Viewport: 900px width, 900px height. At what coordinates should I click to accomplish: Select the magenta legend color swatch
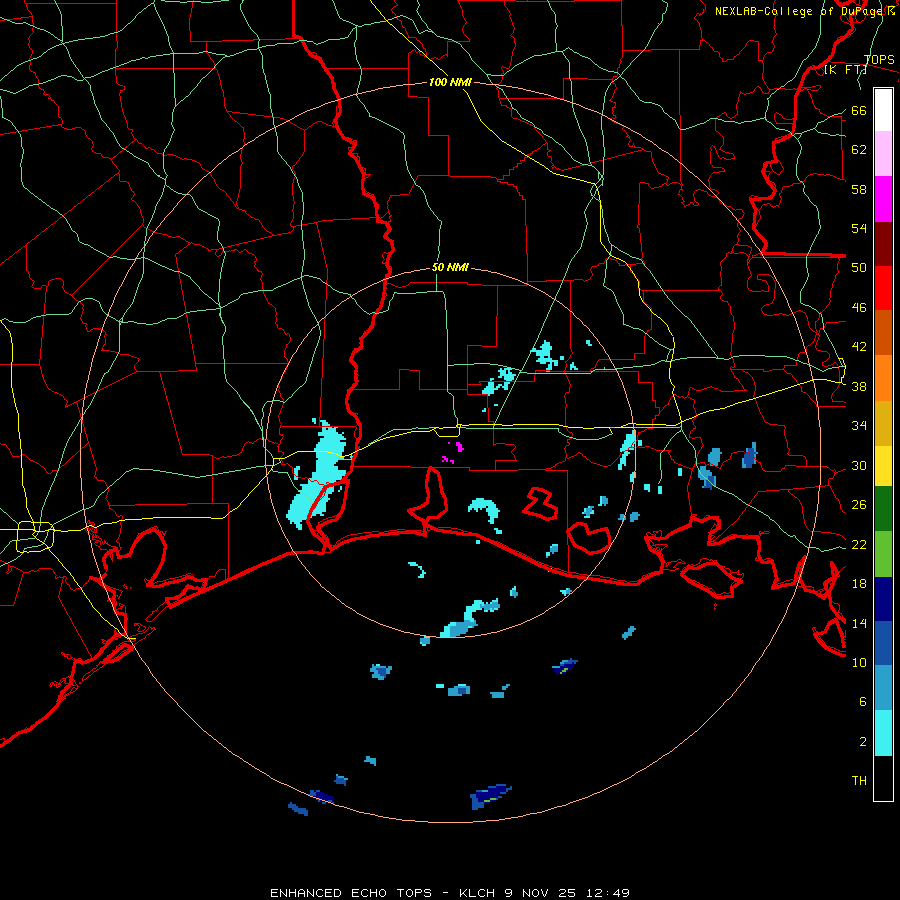pos(883,199)
